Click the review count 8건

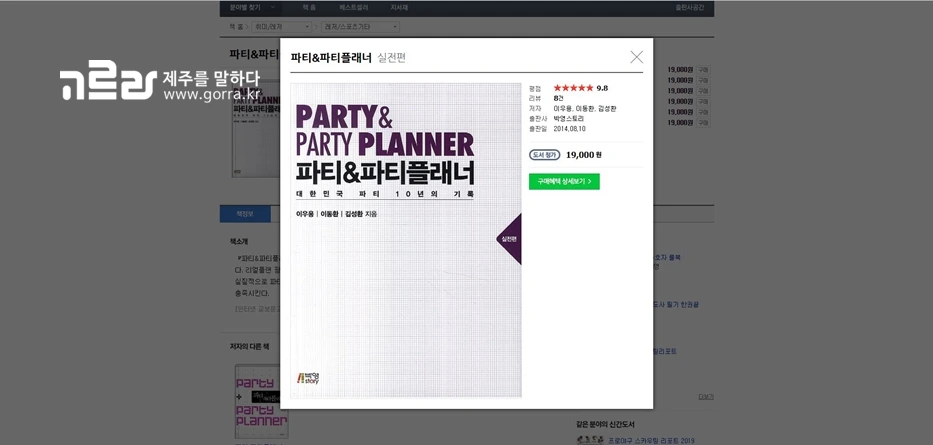(558, 98)
